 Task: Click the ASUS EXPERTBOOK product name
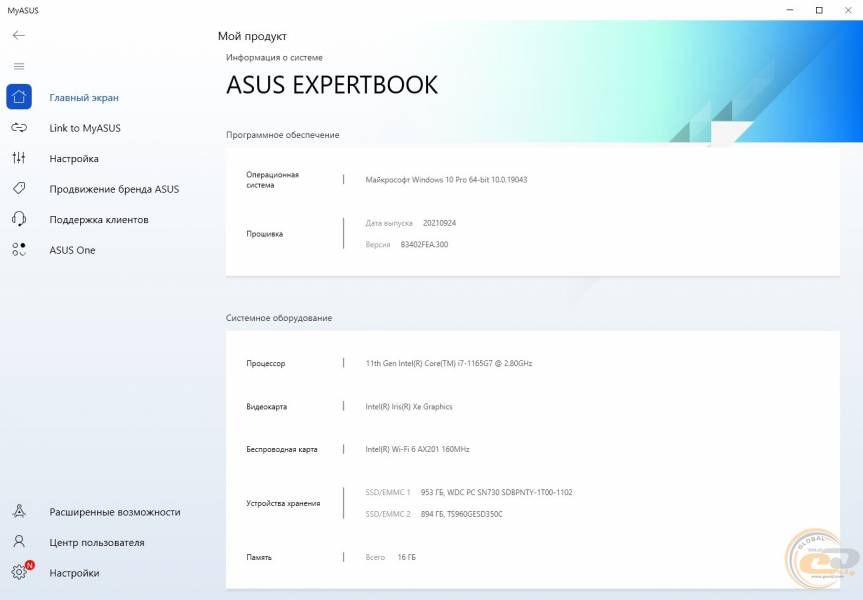pyautogui.click(x=332, y=85)
